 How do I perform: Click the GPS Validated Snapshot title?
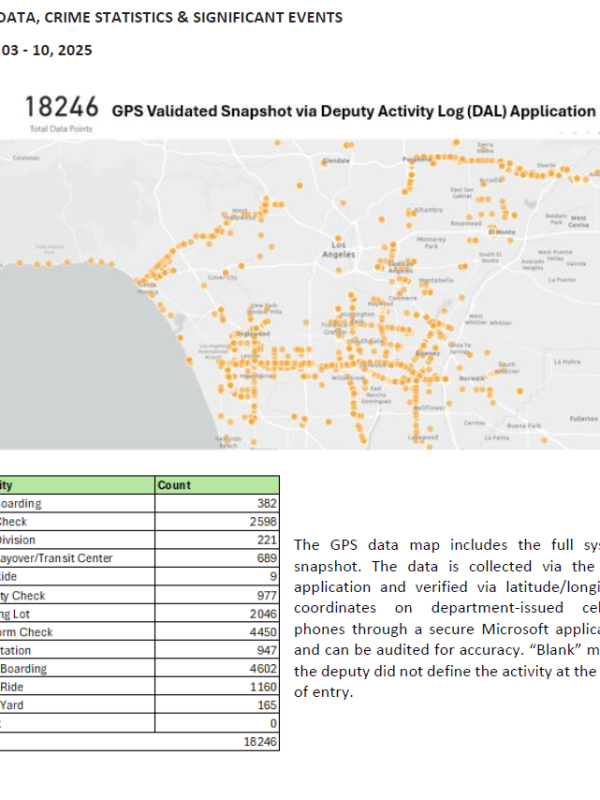click(x=353, y=111)
